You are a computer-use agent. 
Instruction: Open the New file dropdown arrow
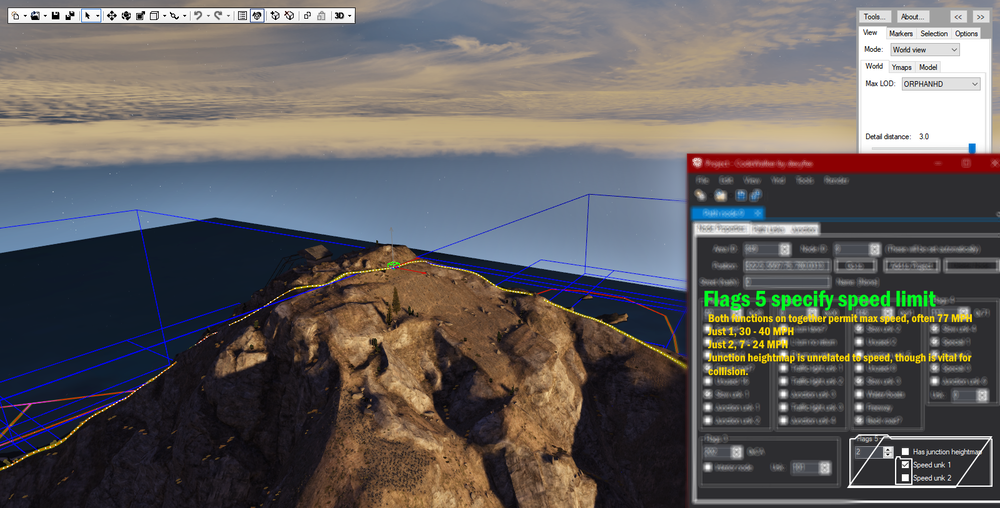[x=25, y=16]
